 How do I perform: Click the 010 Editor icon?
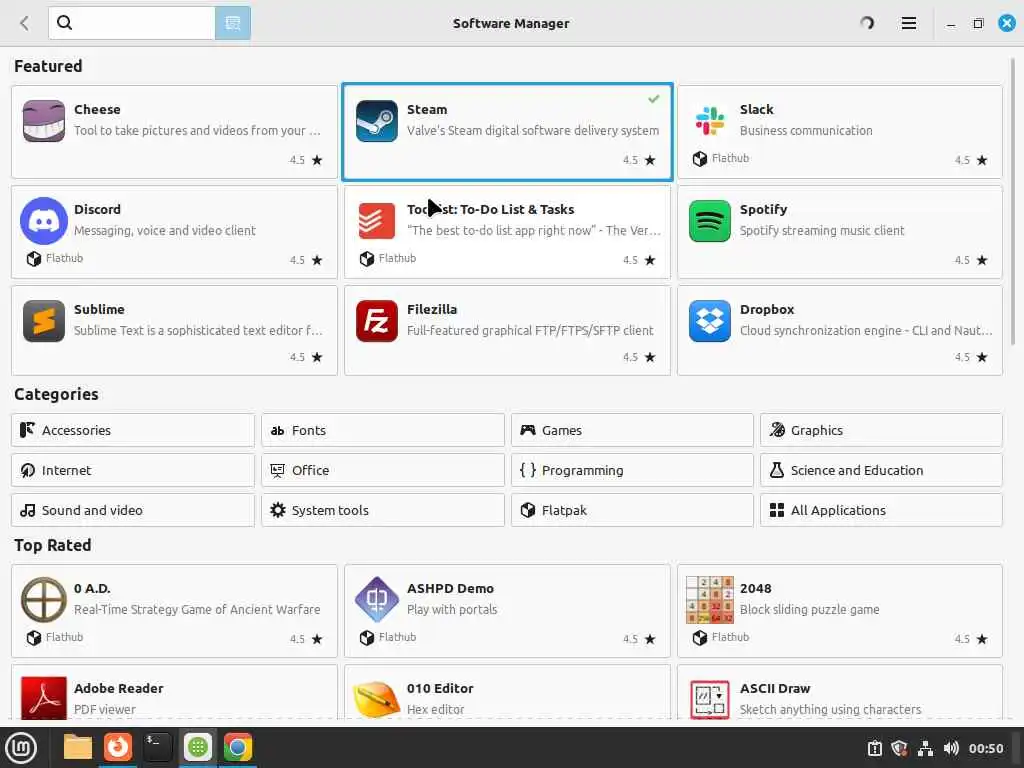coord(376,699)
